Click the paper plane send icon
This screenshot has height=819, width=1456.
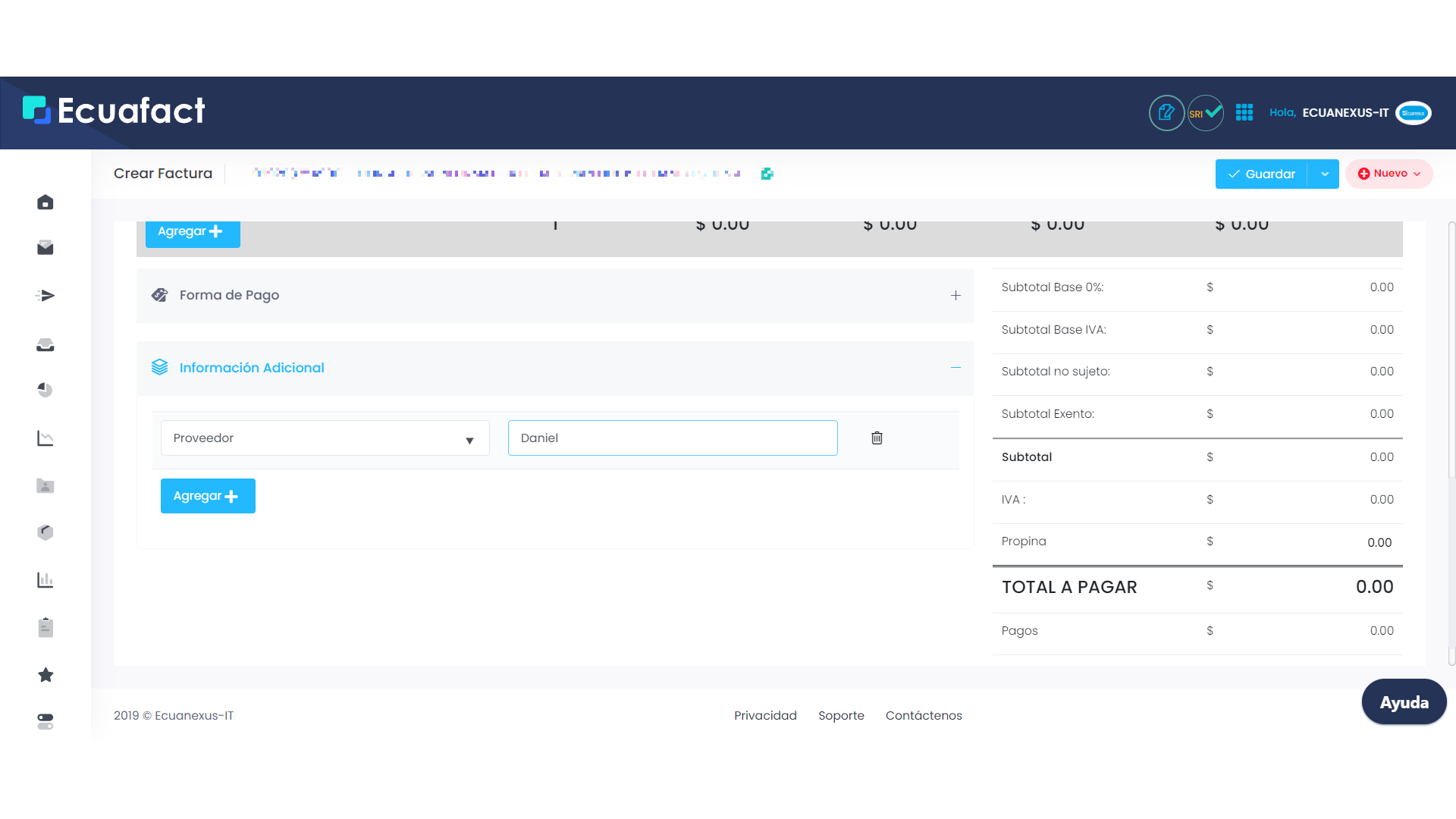(45, 296)
